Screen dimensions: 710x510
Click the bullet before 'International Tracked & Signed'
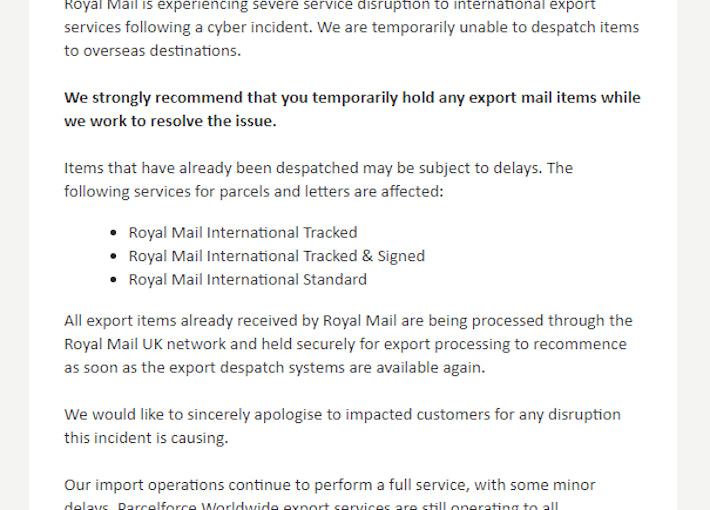click(x=116, y=256)
